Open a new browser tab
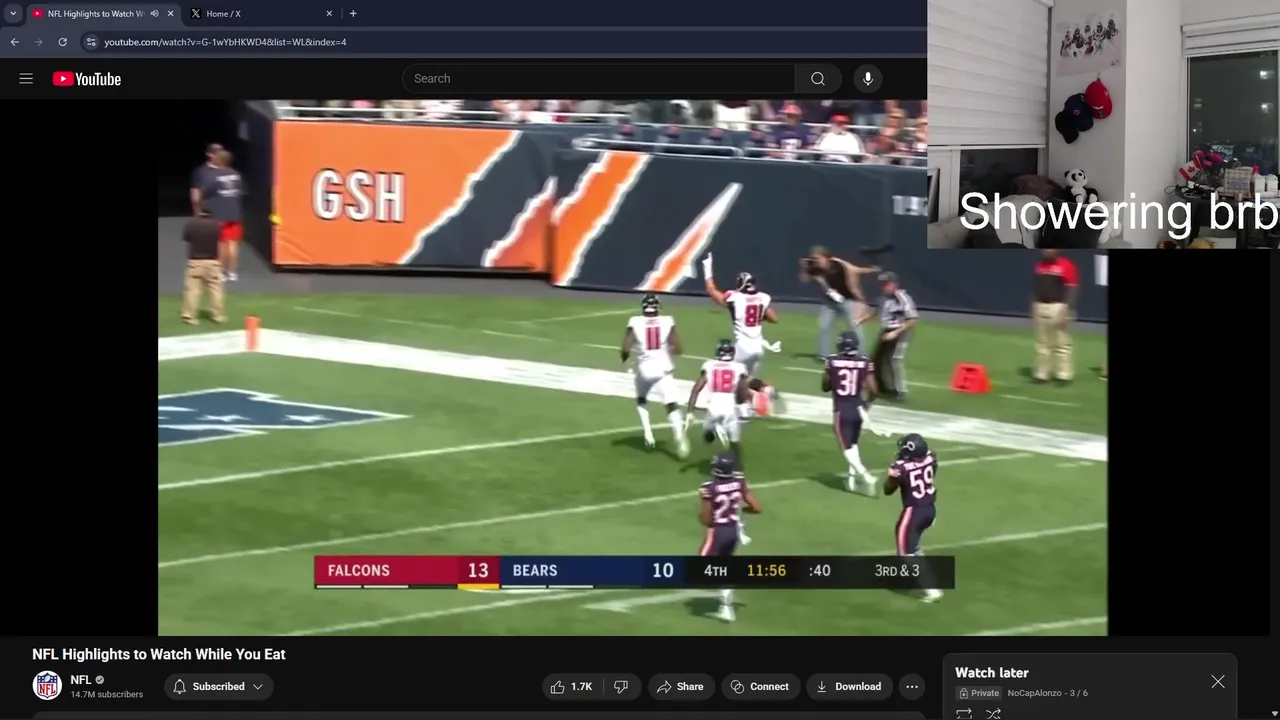1280x720 pixels. pos(353,14)
